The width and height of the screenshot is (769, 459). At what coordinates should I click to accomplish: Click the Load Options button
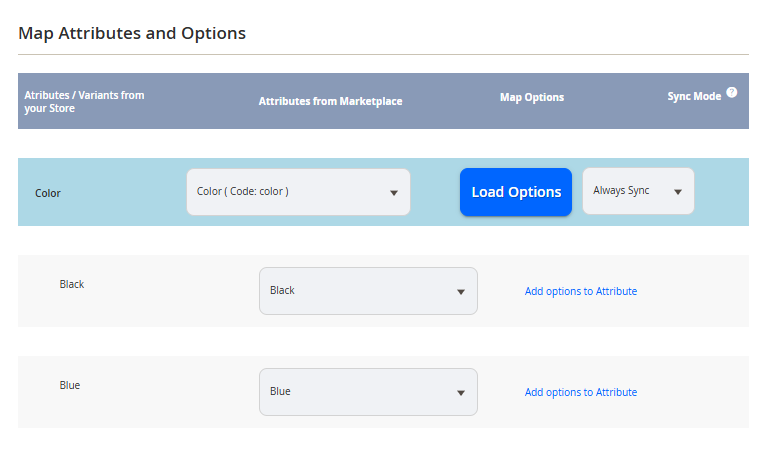pyautogui.click(x=516, y=192)
